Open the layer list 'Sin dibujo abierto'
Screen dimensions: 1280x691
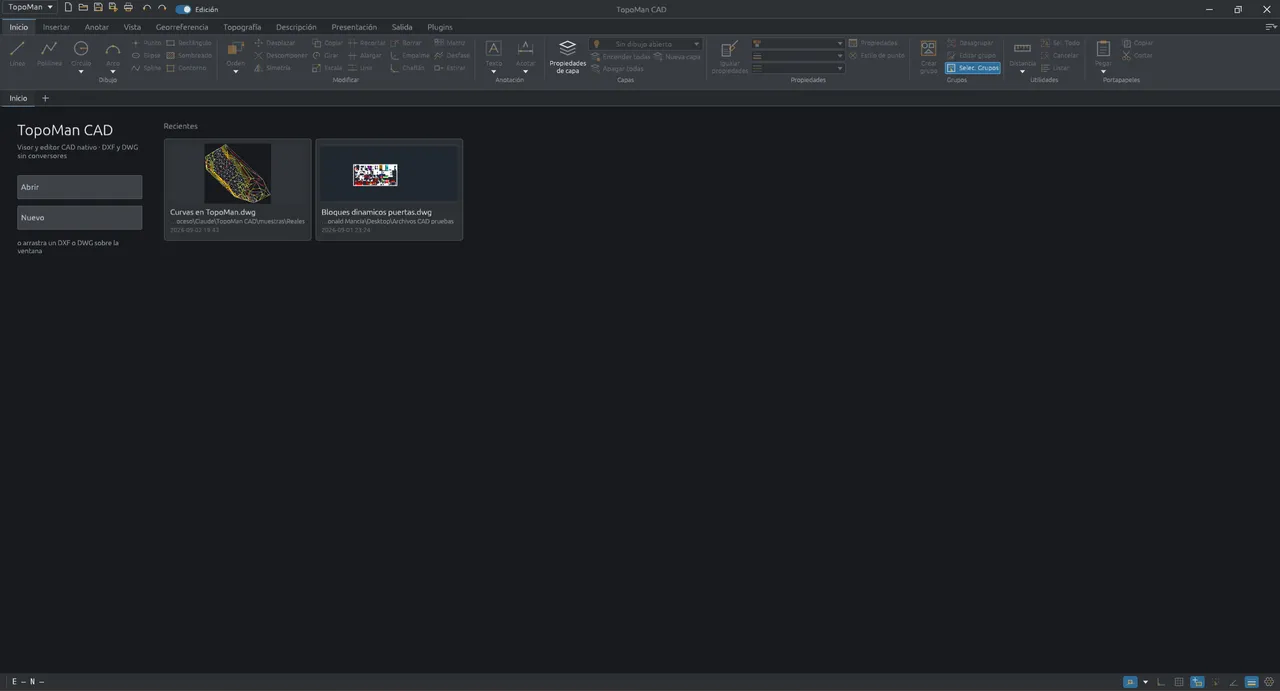click(x=645, y=44)
